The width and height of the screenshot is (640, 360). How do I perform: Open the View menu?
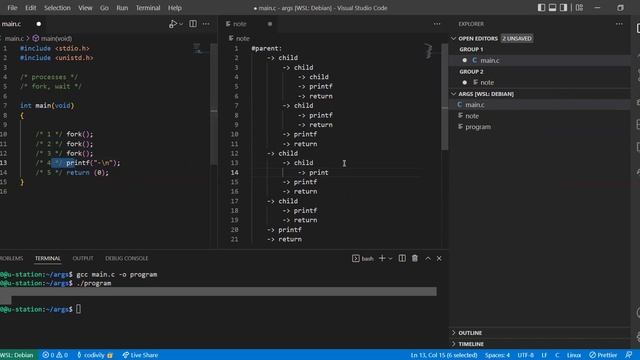point(85,8)
